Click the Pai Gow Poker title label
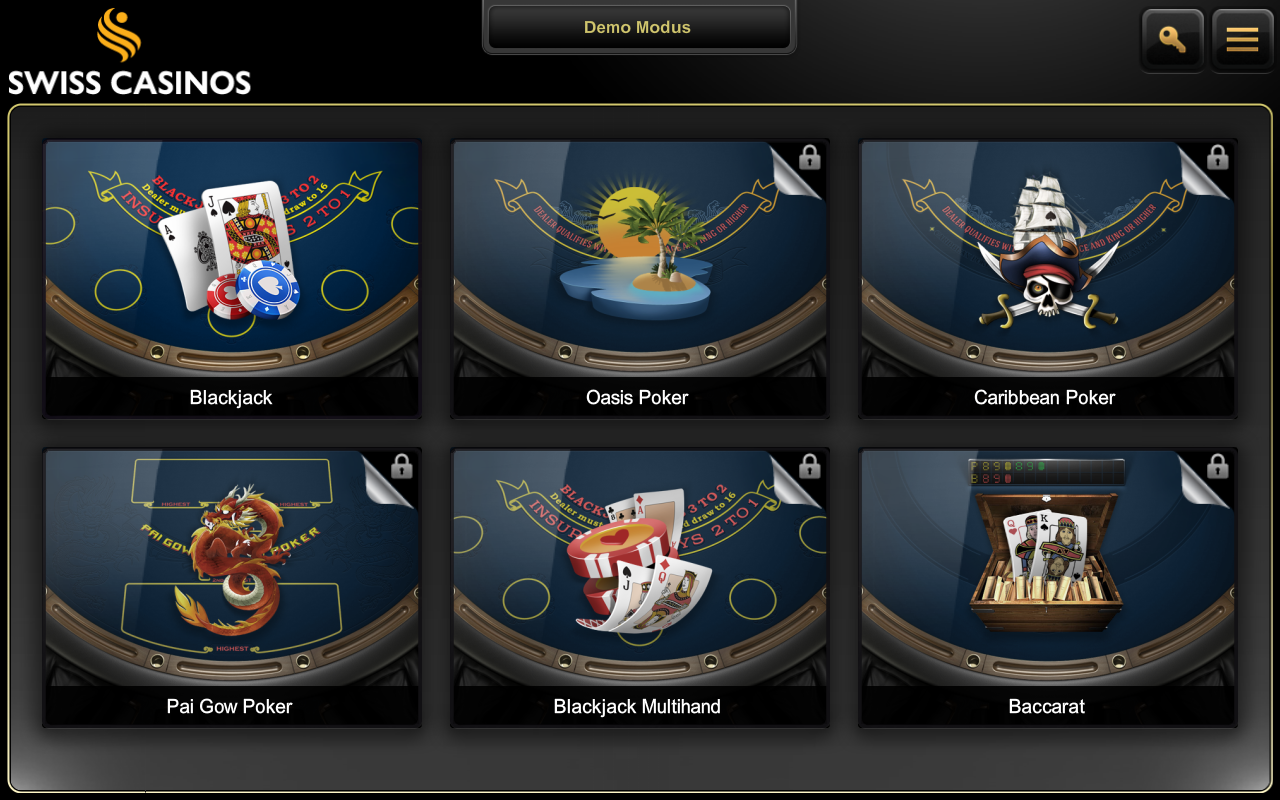1280x800 pixels. (229, 706)
